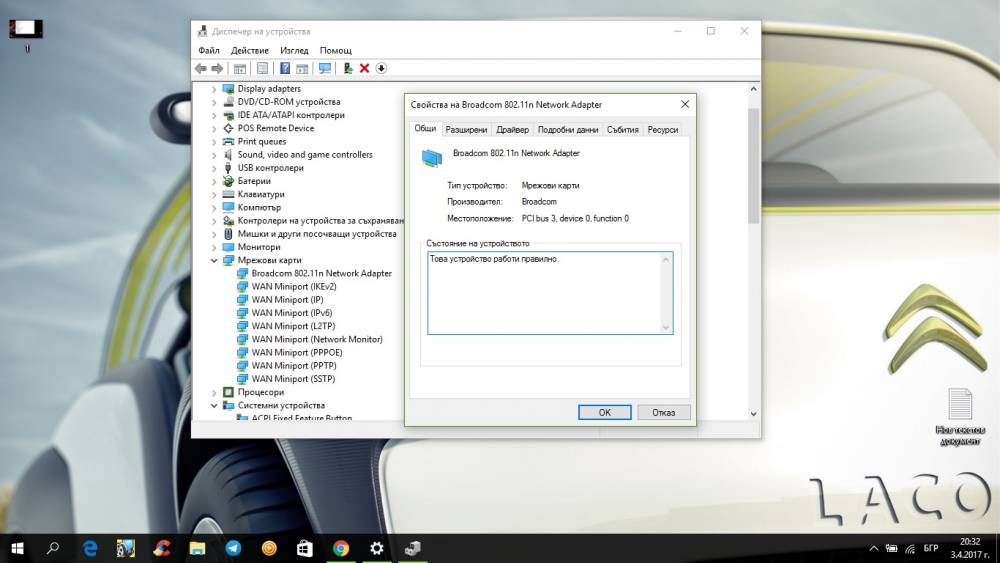Open the Помощ menu
1000x563 pixels.
tap(335, 50)
